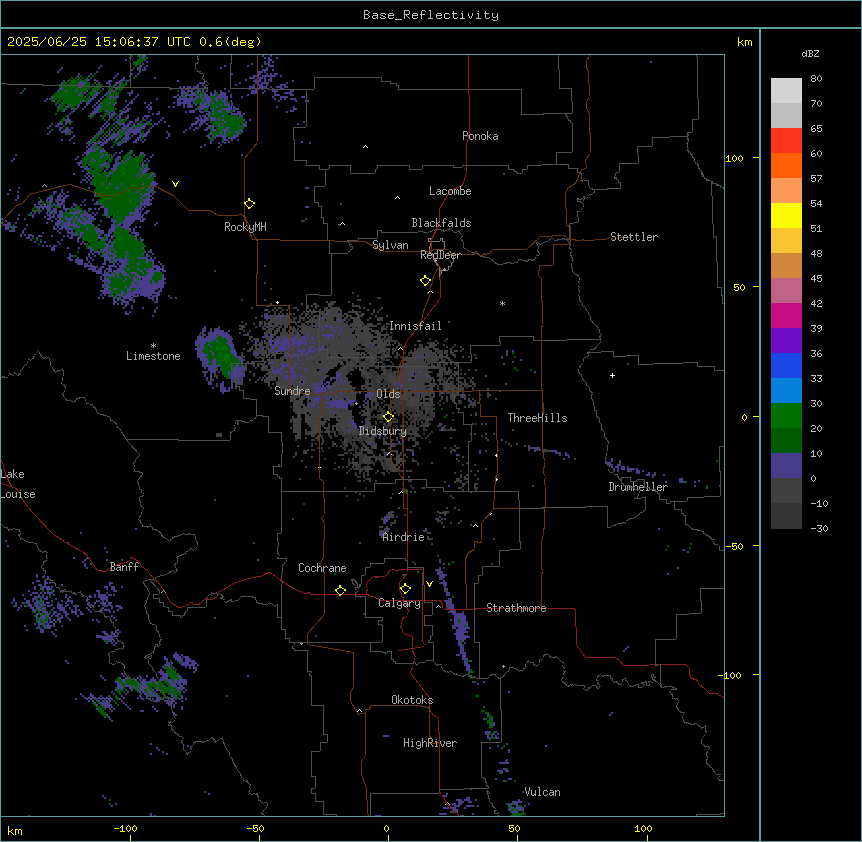This screenshot has width=862, height=842.
Task: Click the Innisfail label
Action: (415, 326)
